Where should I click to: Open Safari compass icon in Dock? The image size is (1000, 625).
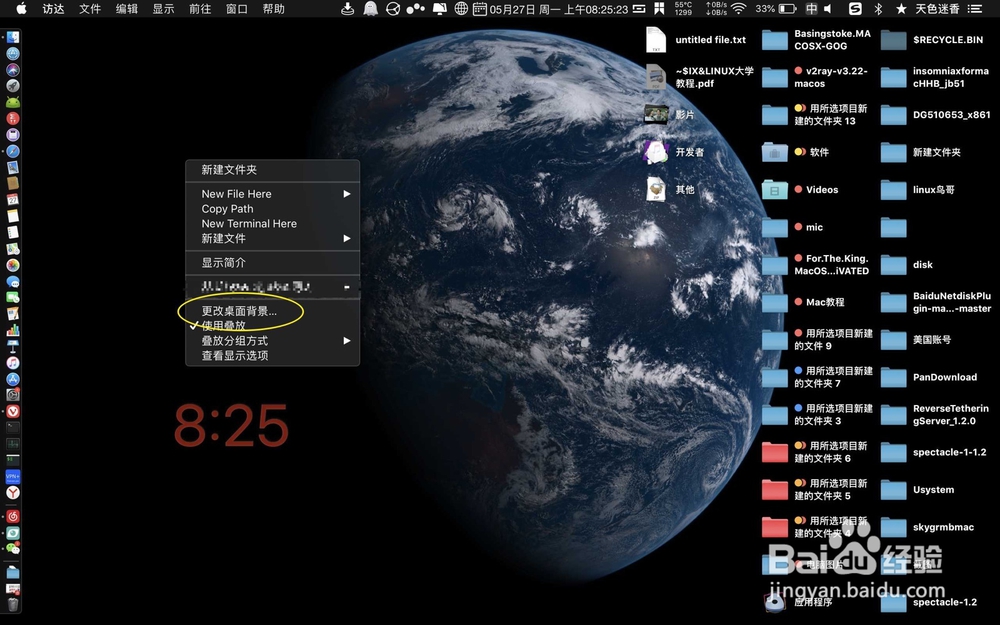pyautogui.click(x=13, y=151)
